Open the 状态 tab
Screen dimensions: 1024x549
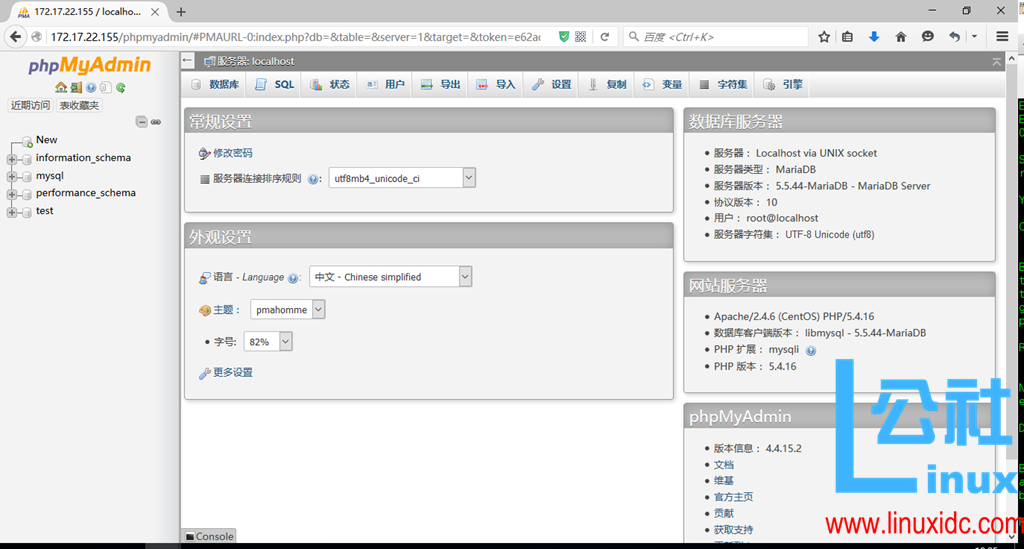330,84
